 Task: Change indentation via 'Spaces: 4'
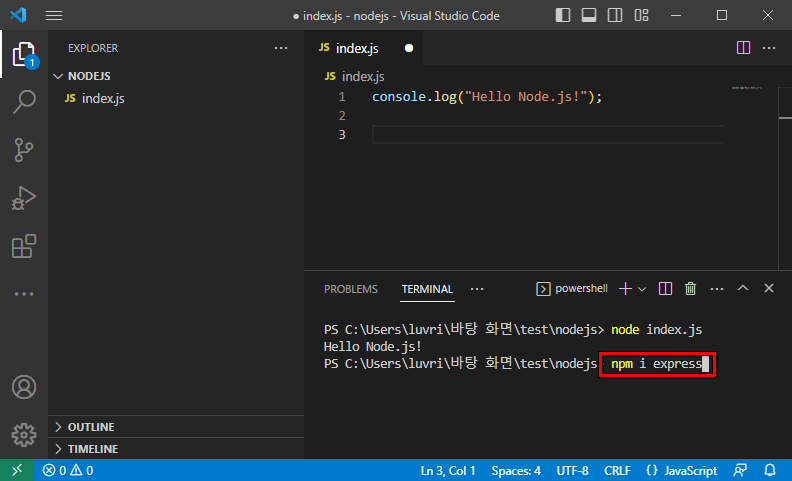click(516, 471)
